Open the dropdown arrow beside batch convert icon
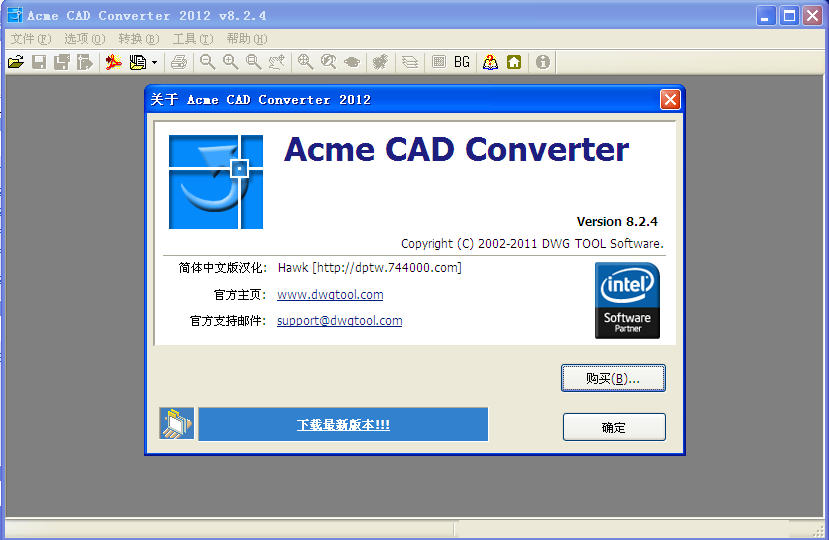This screenshot has height=540, width=829. (154, 62)
